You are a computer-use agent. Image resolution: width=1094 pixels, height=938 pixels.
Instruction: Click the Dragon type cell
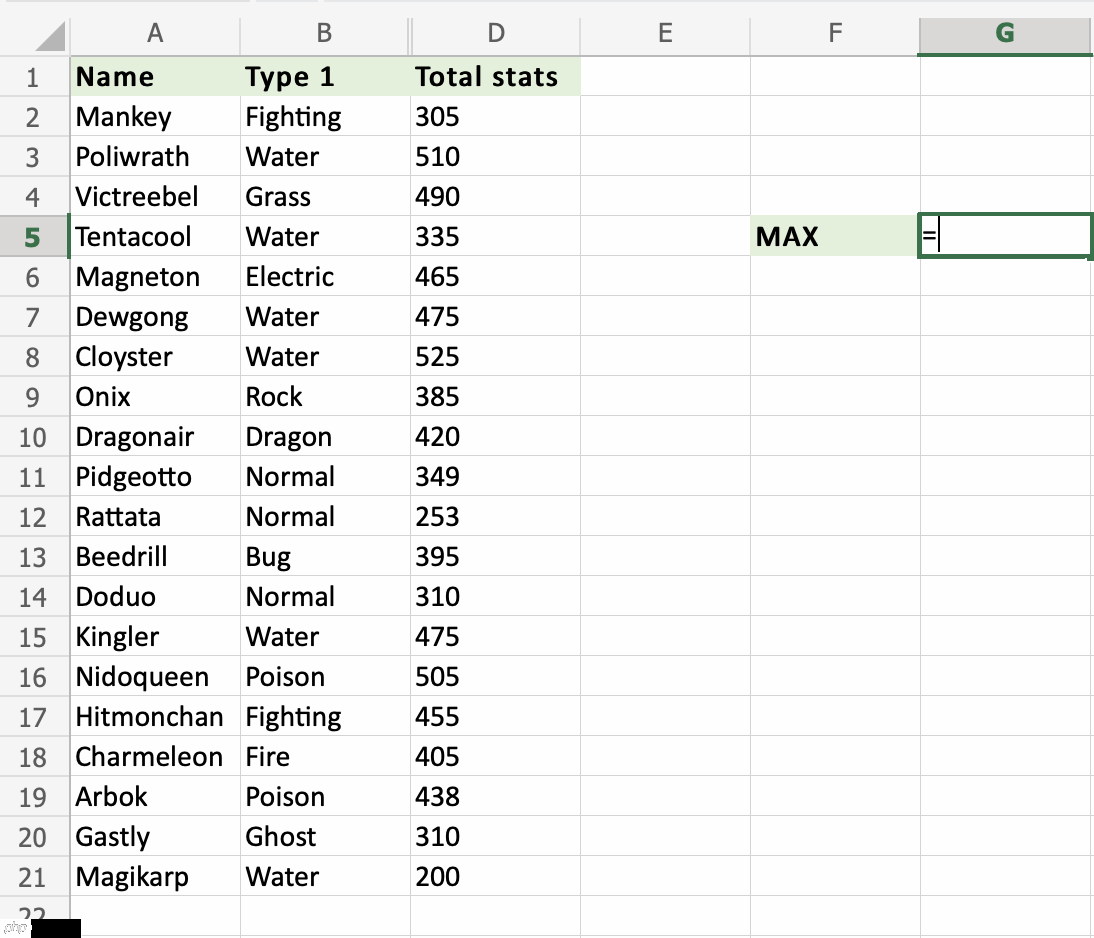point(325,437)
